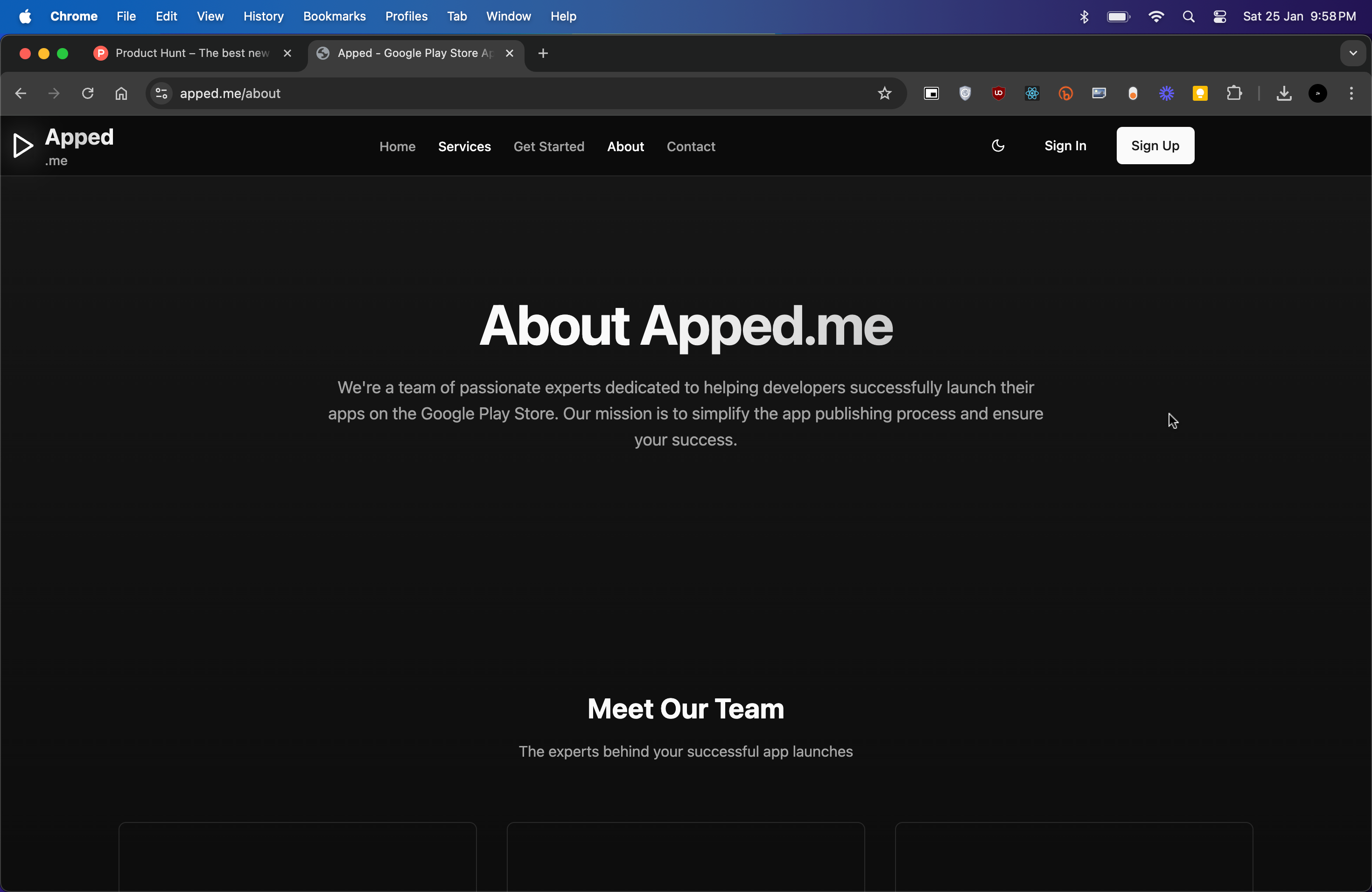Go to the Home nav link
This screenshot has width=1372, height=892.
[397, 146]
